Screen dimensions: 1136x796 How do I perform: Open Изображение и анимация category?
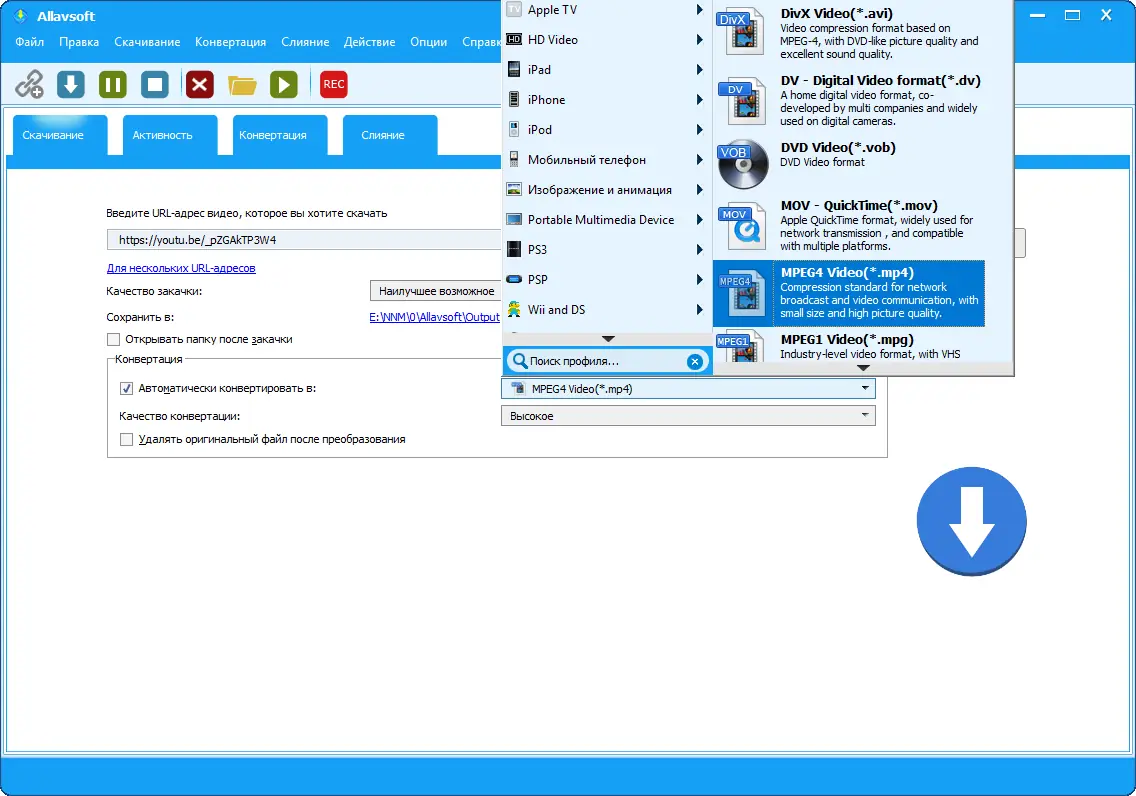(x=605, y=190)
